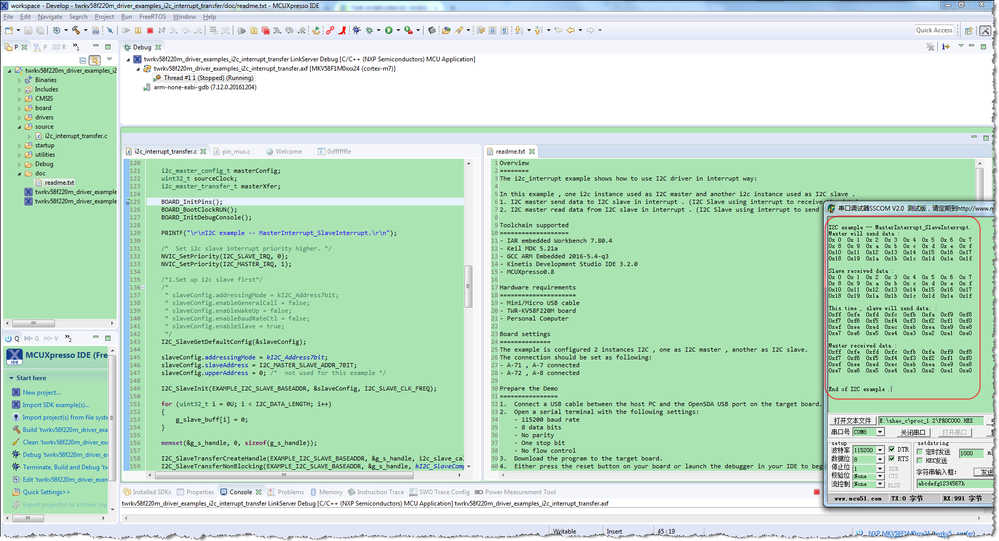
Task: Toggle the RTS checkbox in SSCOM
Action: pyautogui.click(x=891, y=458)
